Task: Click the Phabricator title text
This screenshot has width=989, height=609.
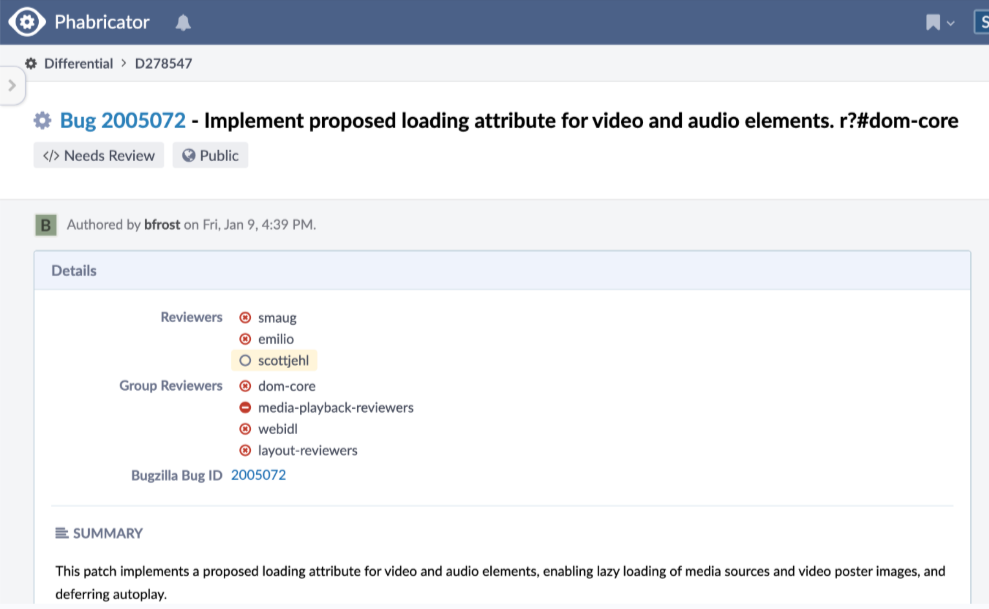Action: pyautogui.click(x=102, y=22)
